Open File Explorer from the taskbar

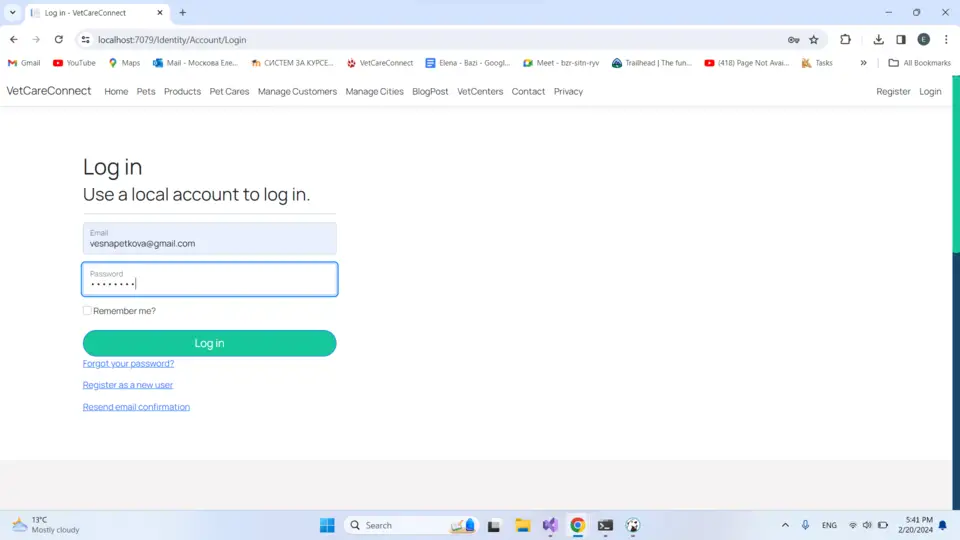coord(522,525)
